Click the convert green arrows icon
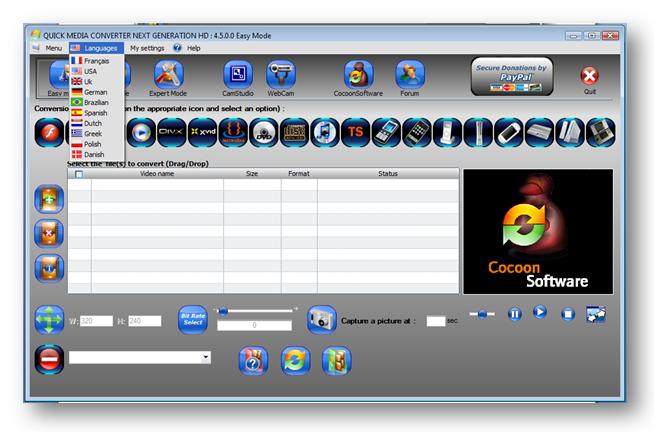Screen dimensions: 654x432 295,361
